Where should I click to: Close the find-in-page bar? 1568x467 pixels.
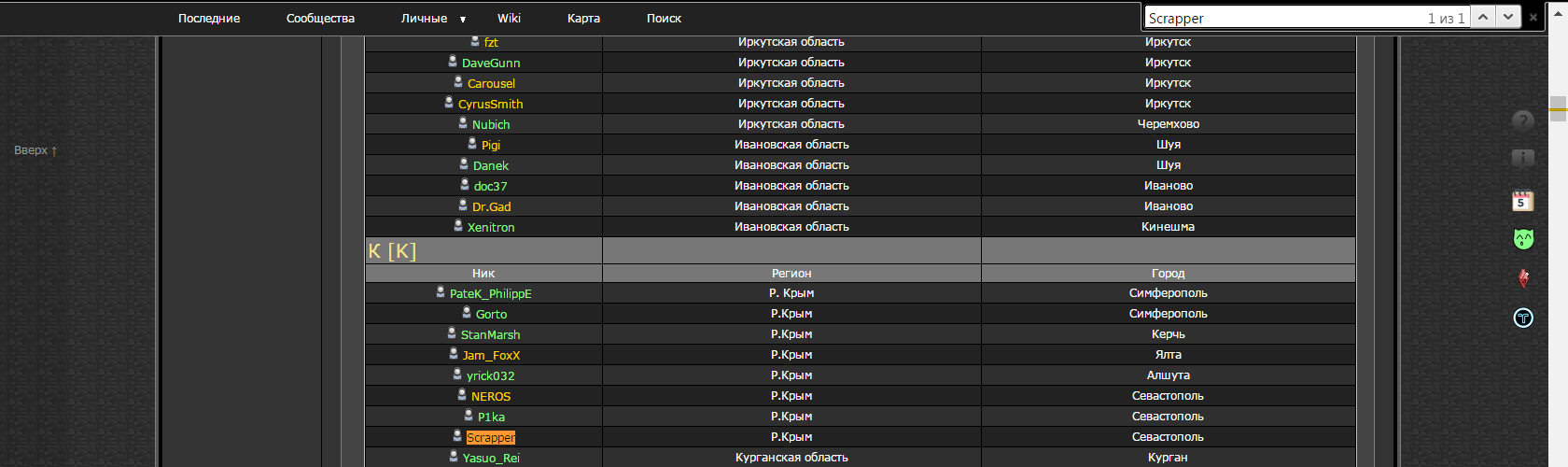(1533, 17)
